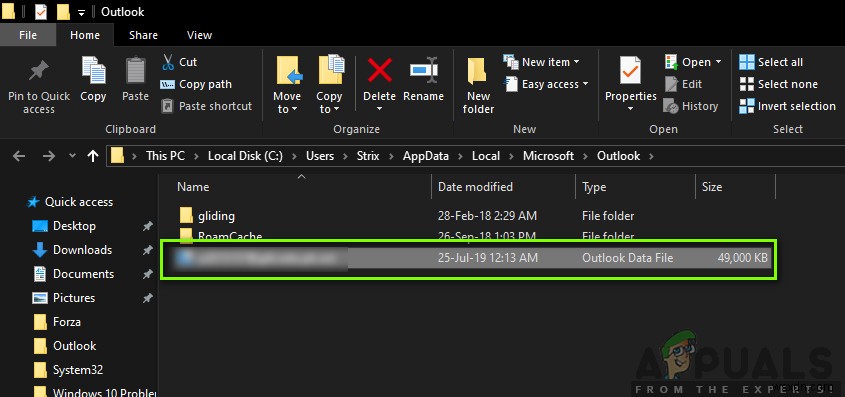Click Strix breadcrumb in address bar

(x=368, y=156)
